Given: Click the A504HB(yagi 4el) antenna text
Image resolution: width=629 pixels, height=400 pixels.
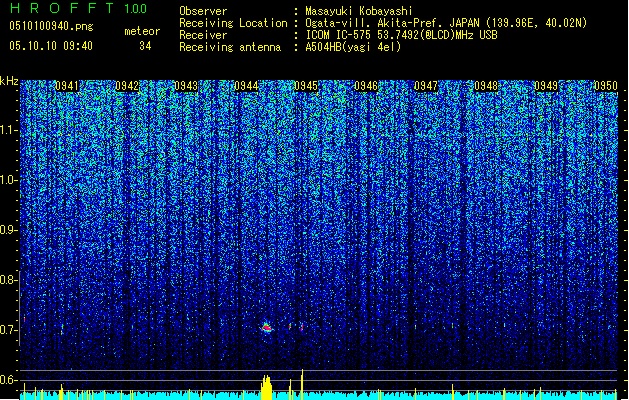Looking at the screenshot, I should click(353, 47).
